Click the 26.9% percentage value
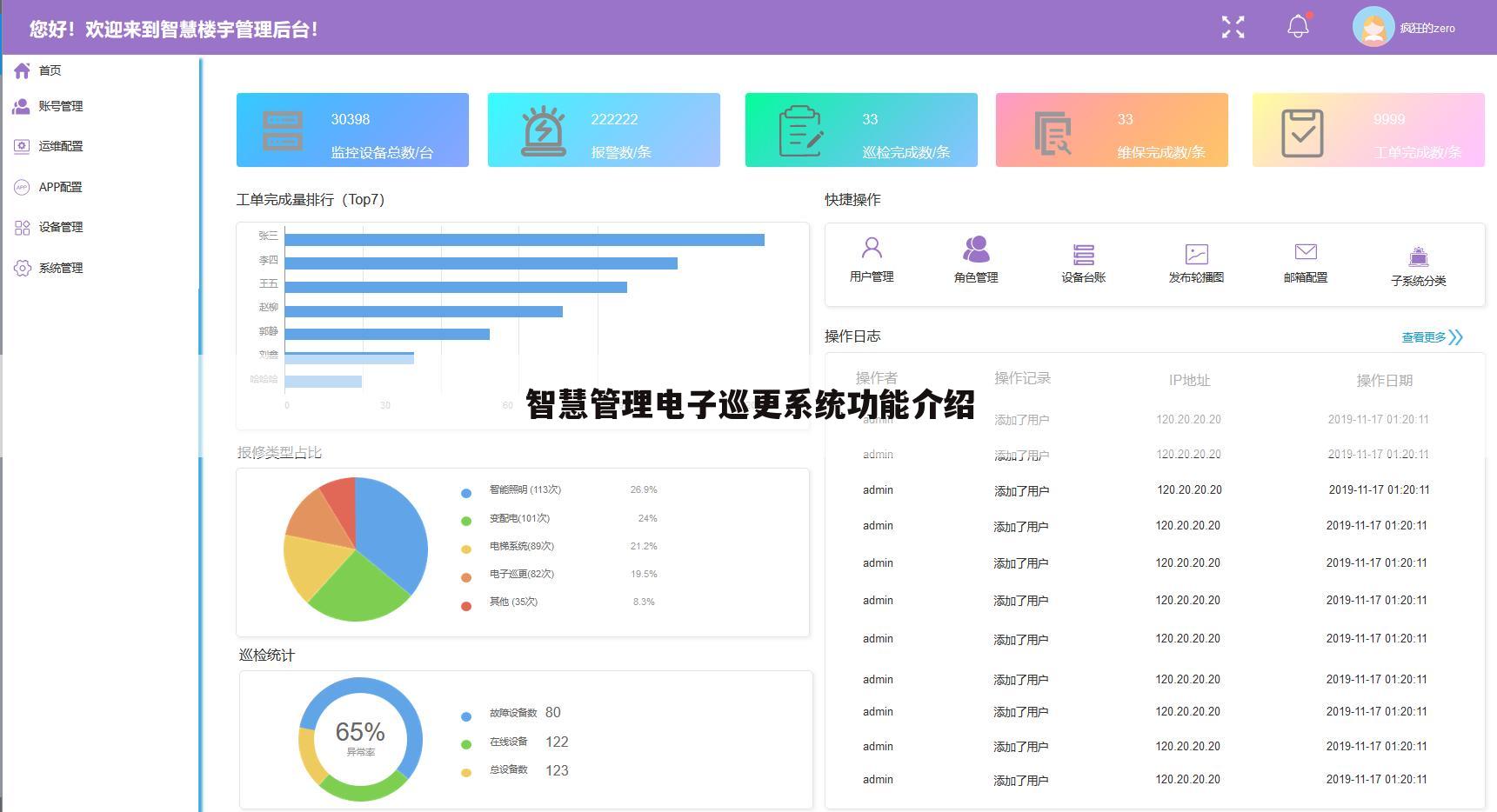The width and height of the screenshot is (1497, 812). point(644,489)
